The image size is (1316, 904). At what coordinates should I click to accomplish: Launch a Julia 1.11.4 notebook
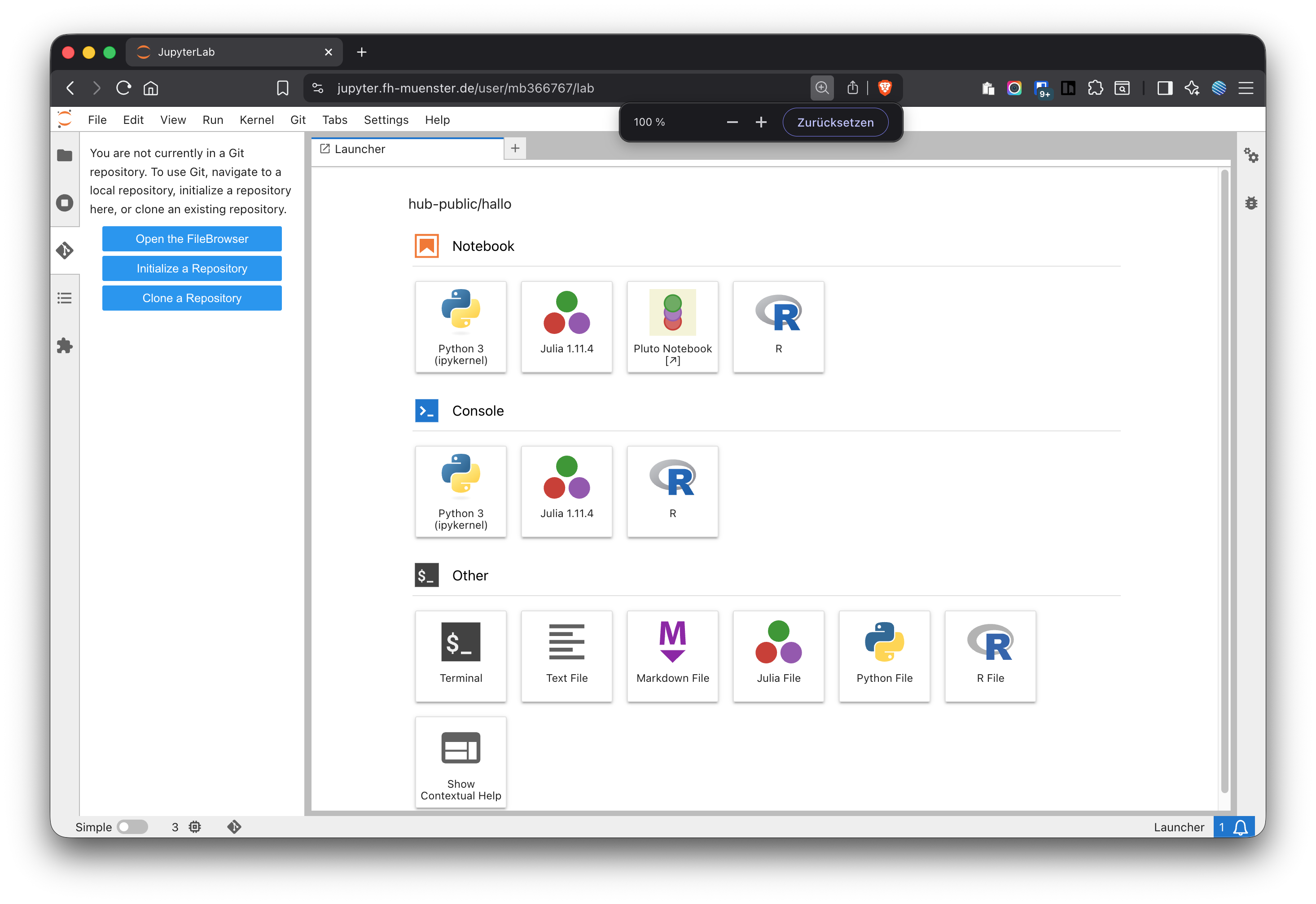tap(566, 327)
